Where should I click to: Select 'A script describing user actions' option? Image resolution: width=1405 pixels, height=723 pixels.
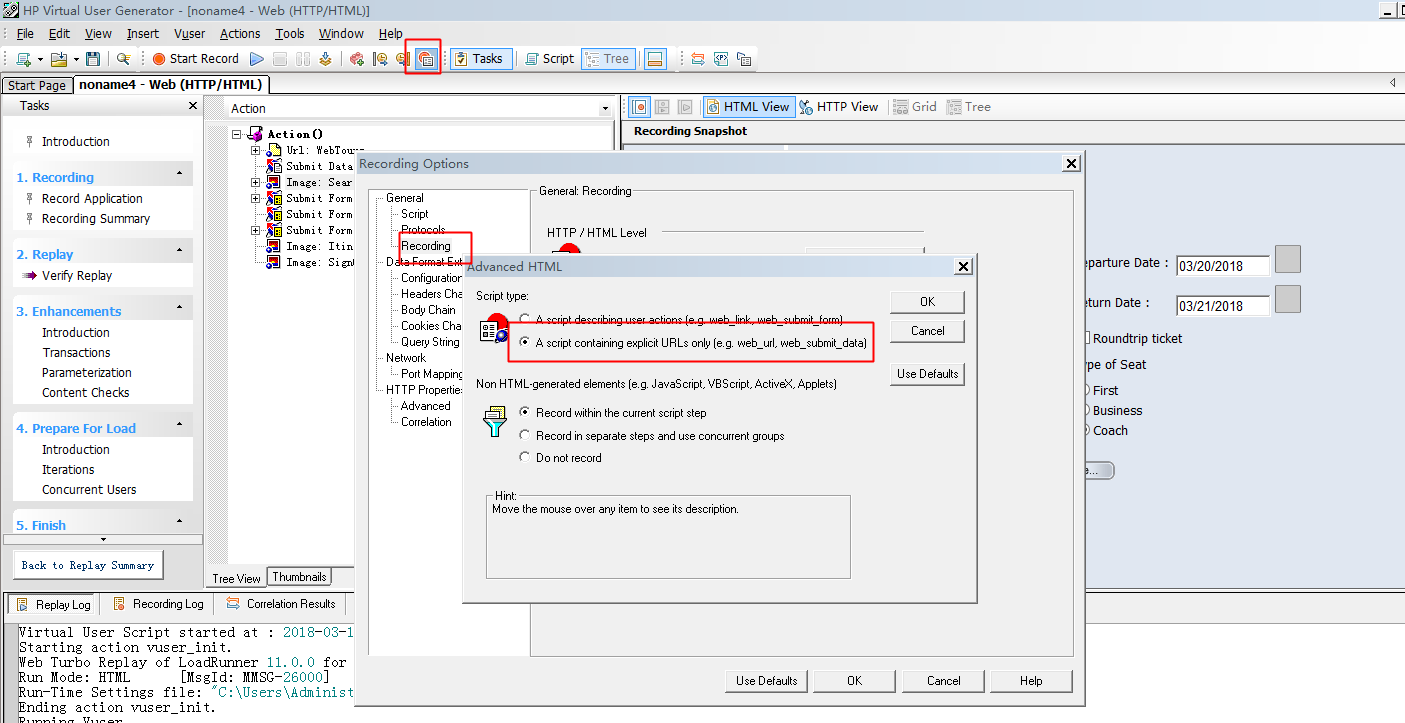[x=525, y=320]
